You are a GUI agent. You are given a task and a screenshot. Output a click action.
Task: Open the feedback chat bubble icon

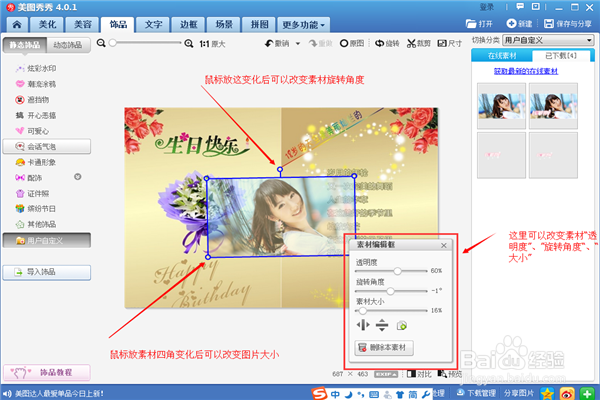click(x=520, y=7)
